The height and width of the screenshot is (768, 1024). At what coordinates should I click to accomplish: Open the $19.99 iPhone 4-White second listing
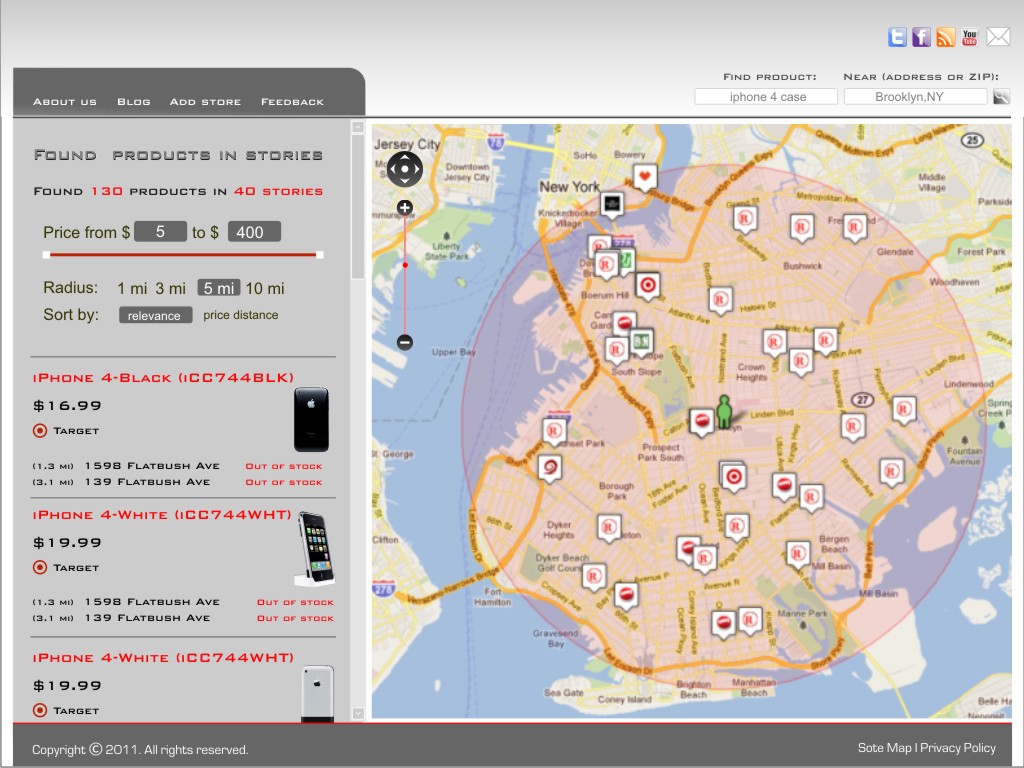pyautogui.click(x=162, y=515)
